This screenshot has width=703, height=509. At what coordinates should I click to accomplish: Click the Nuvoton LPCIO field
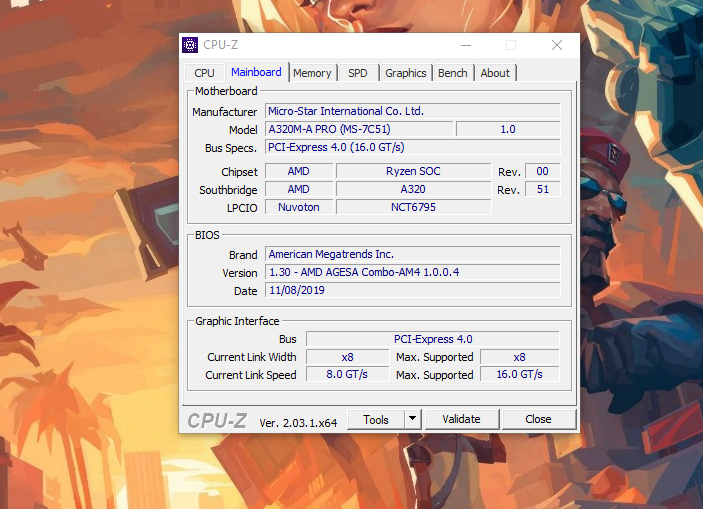click(x=299, y=207)
